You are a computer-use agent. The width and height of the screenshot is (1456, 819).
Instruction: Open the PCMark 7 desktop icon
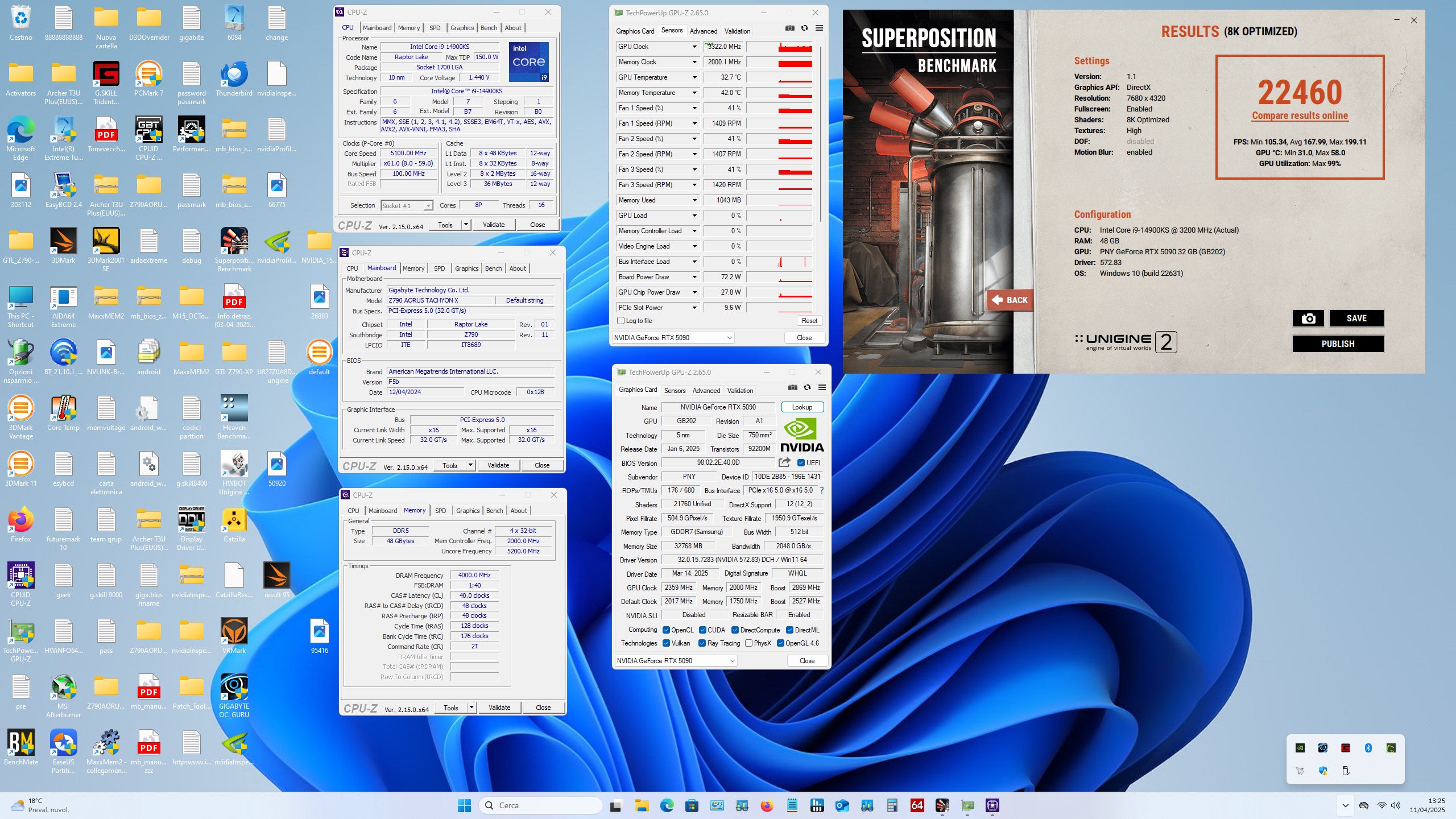click(149, 78)
